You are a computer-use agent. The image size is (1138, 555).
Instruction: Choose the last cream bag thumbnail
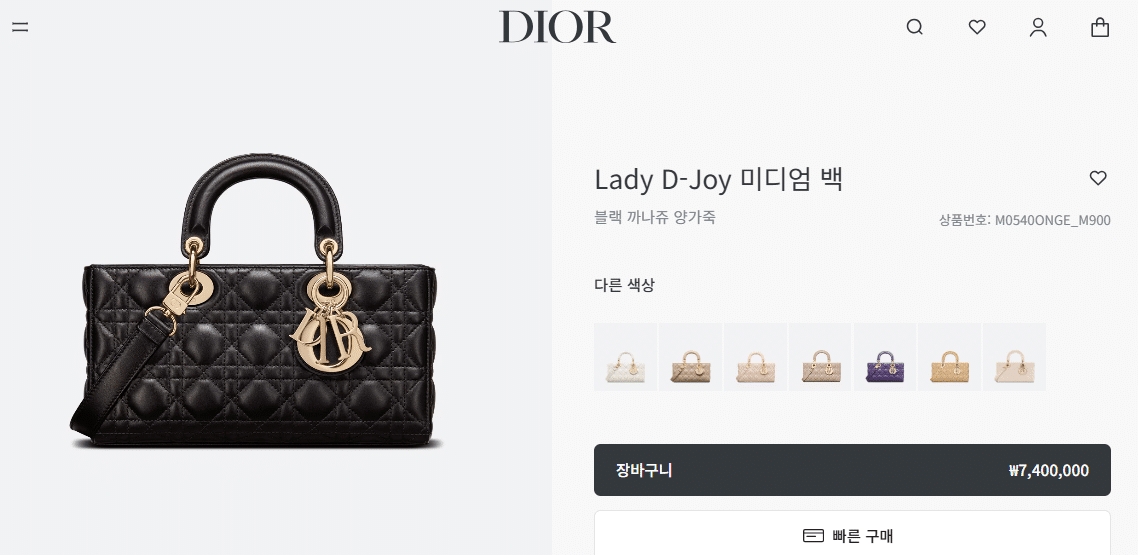1014,357
